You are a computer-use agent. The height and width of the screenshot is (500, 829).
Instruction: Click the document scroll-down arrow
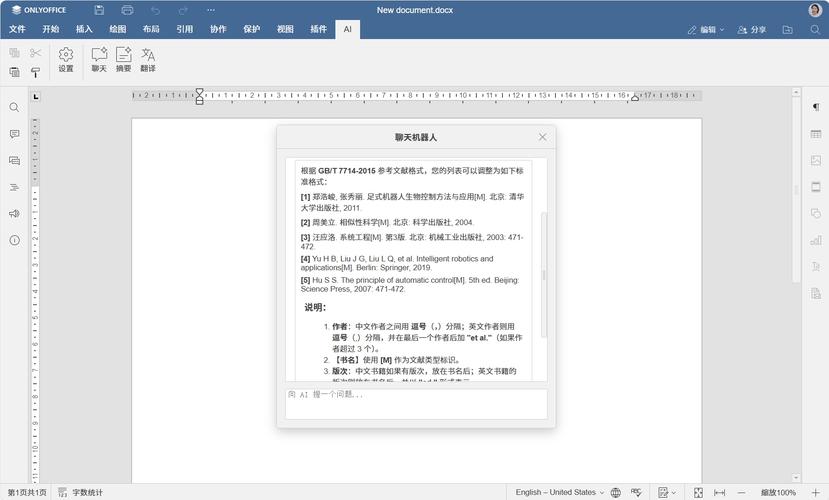[x=796, y=478]
